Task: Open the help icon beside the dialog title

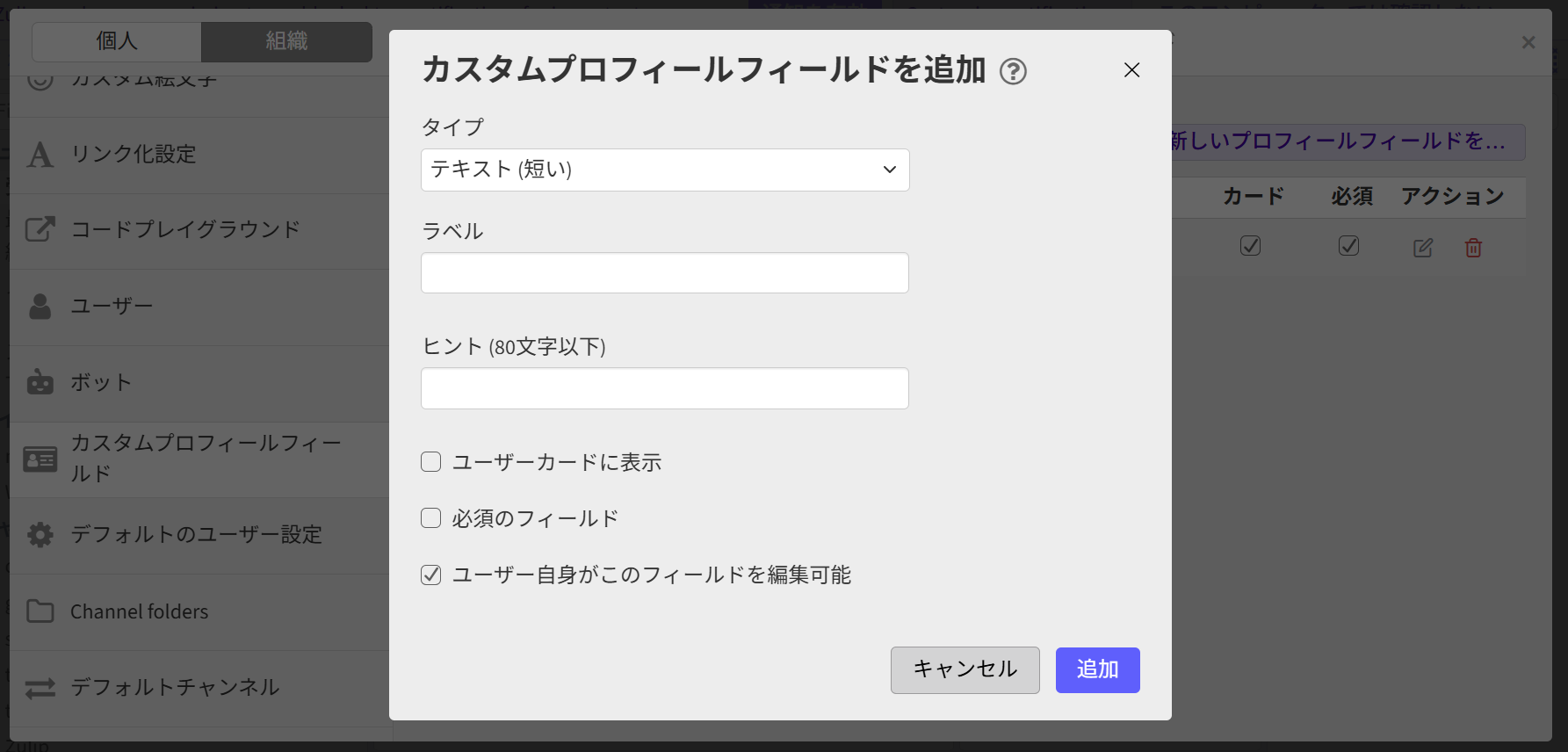Action: pyautogui.click(x=1013, y=71)
